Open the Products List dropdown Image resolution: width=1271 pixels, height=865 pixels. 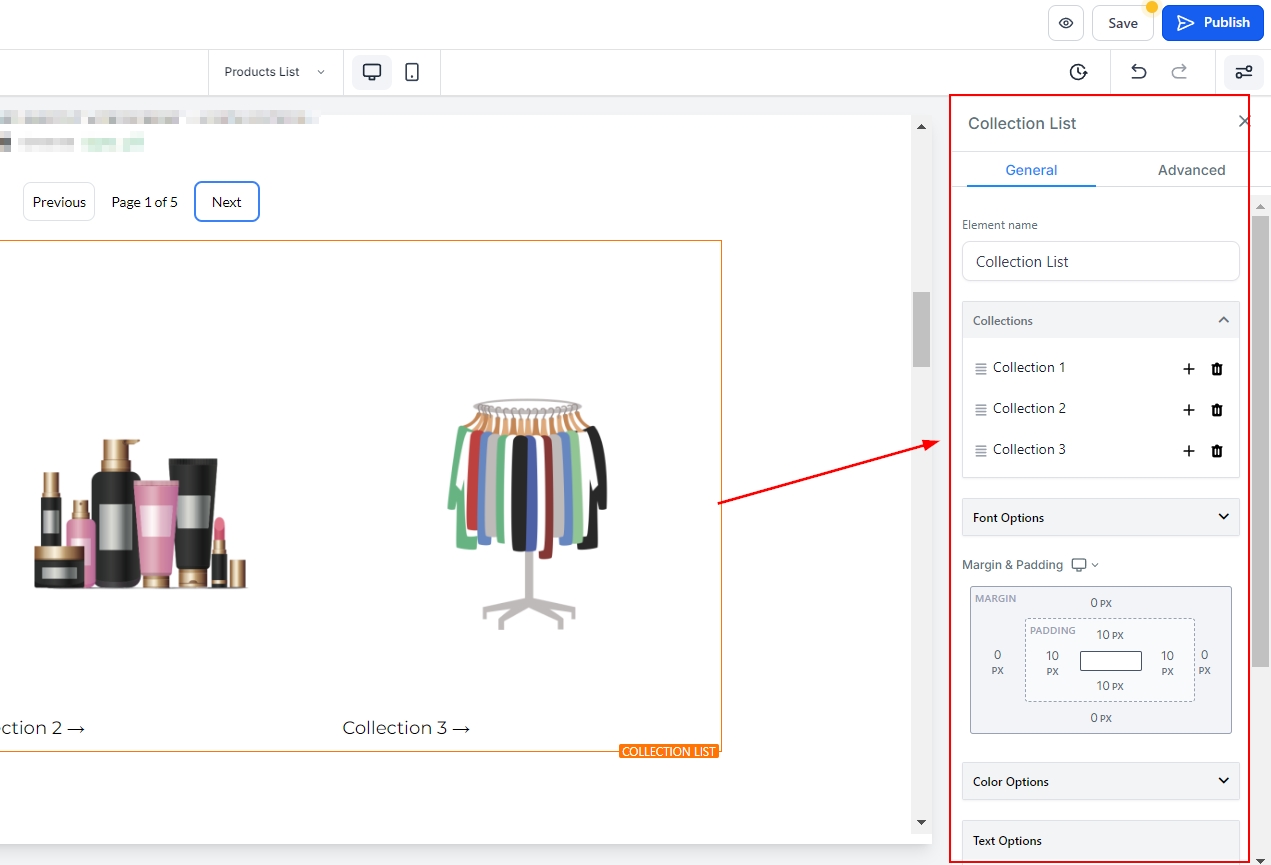coord(274,72)
